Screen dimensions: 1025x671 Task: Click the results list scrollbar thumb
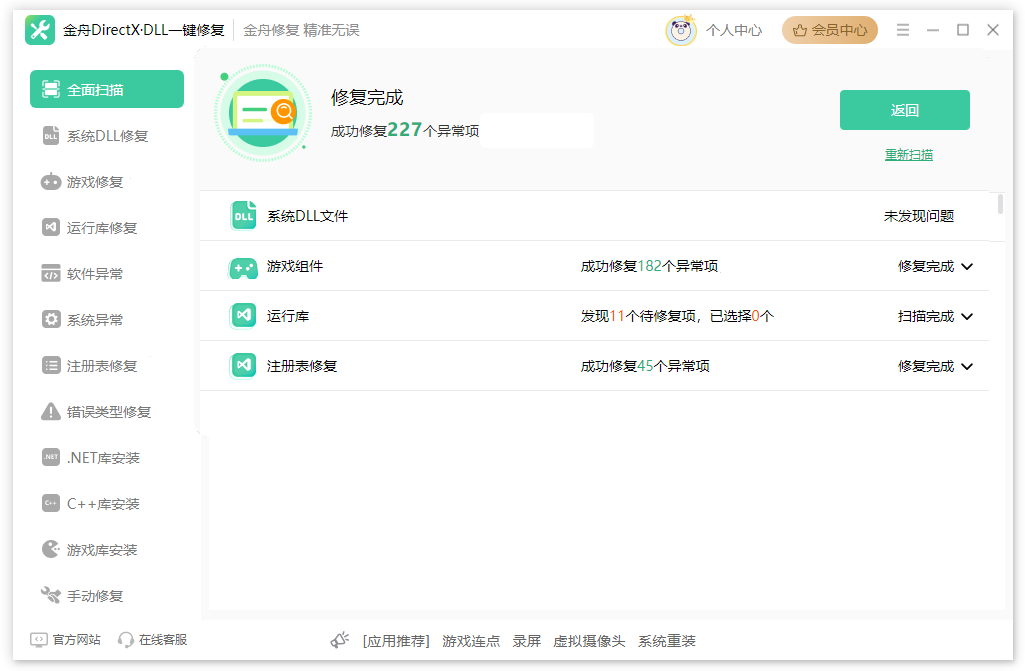[x=1000, y=204]
